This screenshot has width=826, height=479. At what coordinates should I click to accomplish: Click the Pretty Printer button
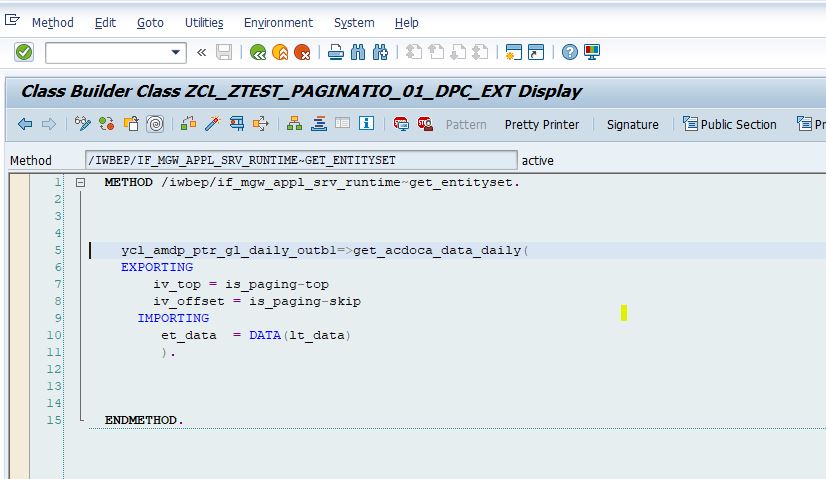pos(542,125)
